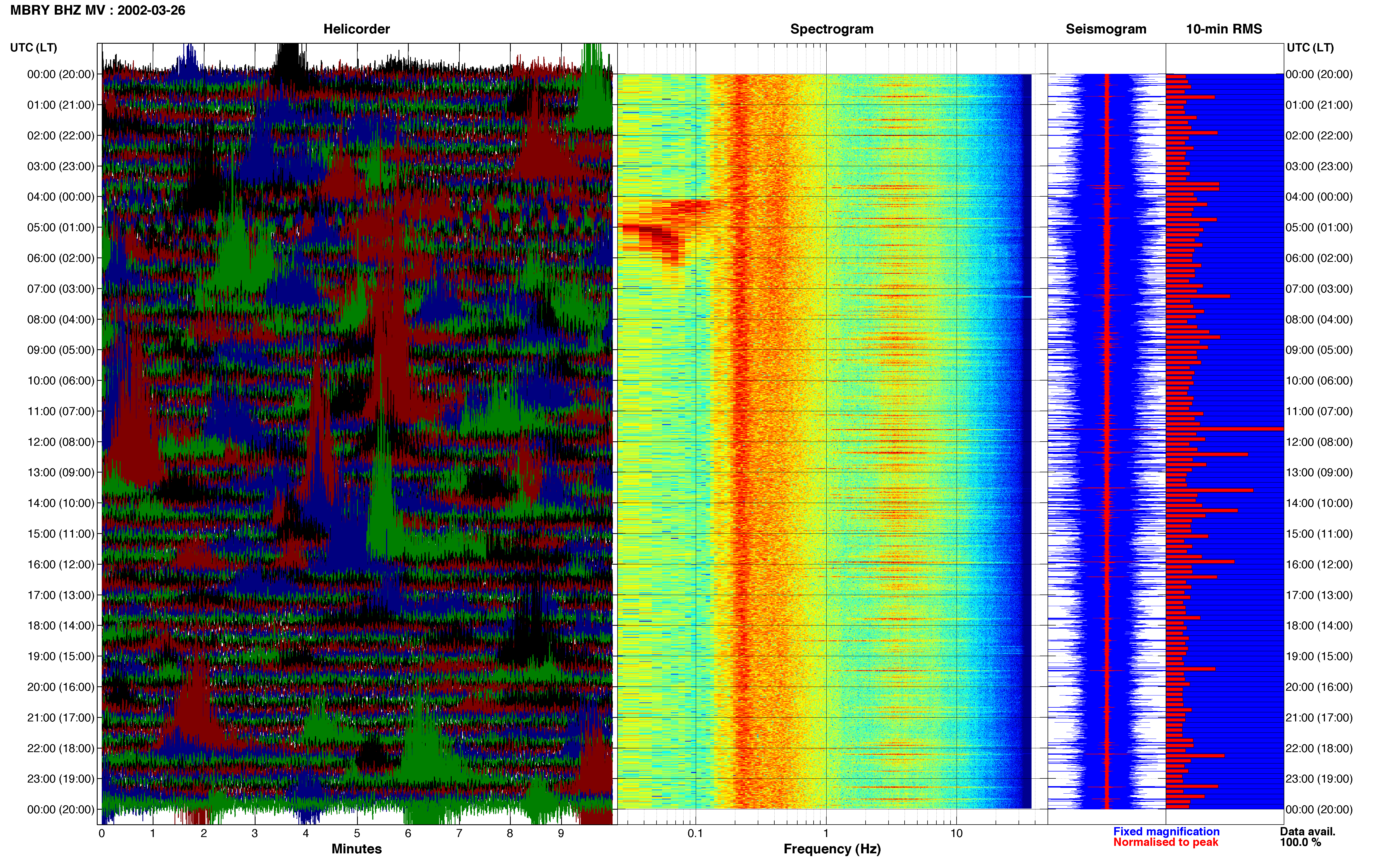Click minute tick label 5 under Helicorder
The image size is (1388, 868).
pyautogui.click(x=357, y=833)
